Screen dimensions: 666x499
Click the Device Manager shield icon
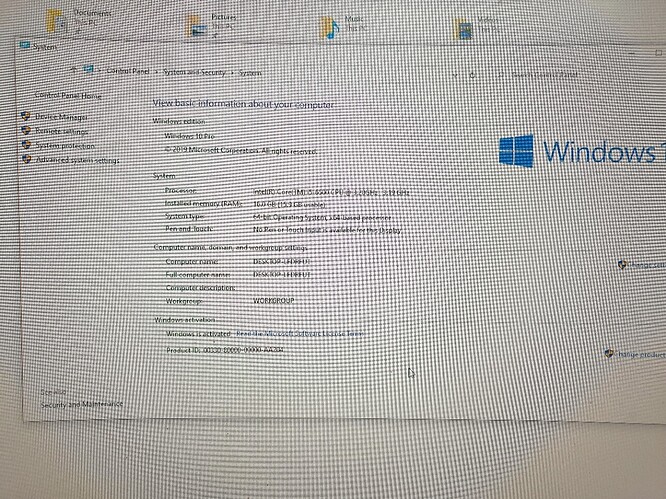tap(26, 116)
